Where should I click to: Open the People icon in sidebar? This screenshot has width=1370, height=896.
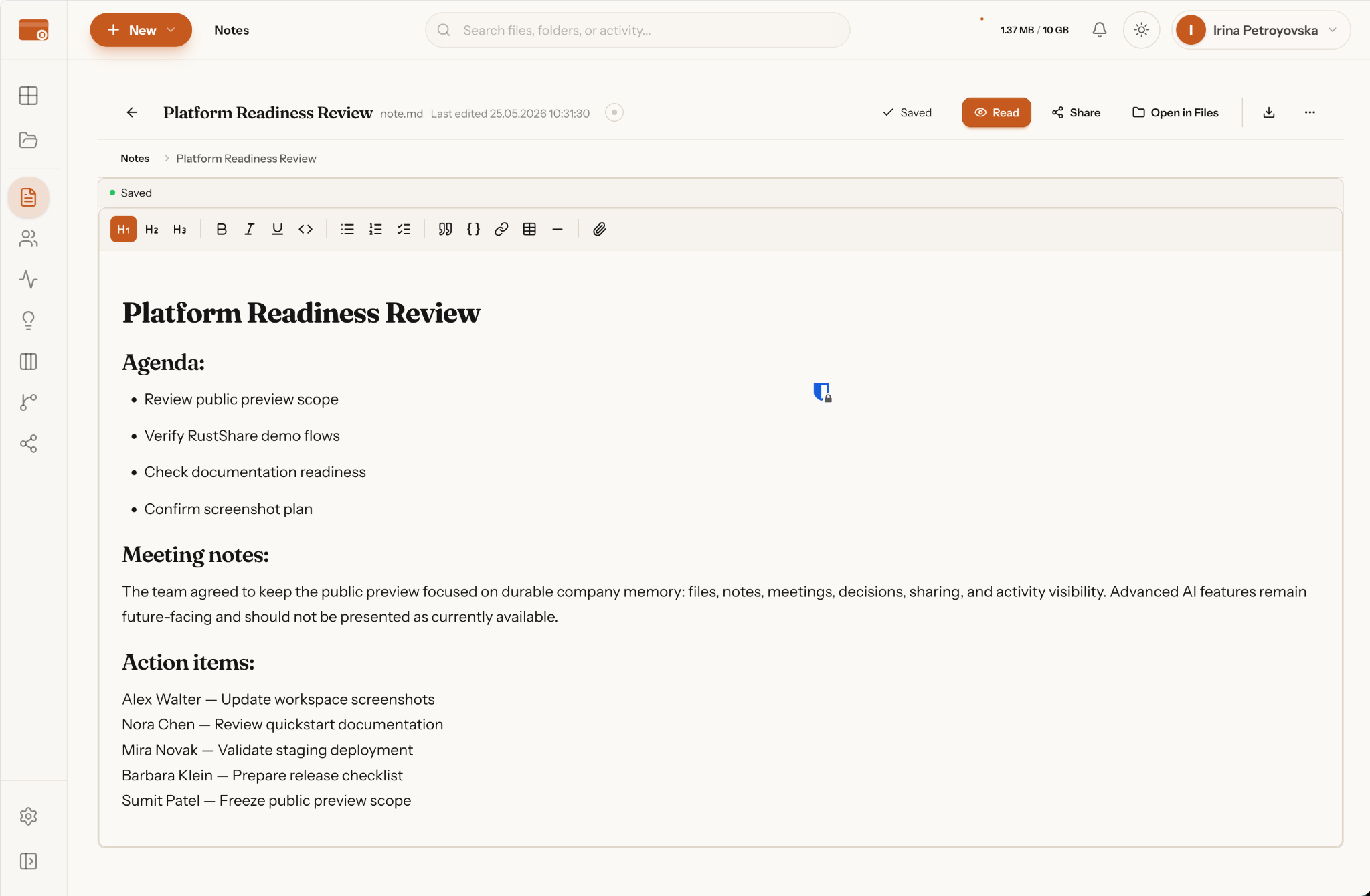28,238
